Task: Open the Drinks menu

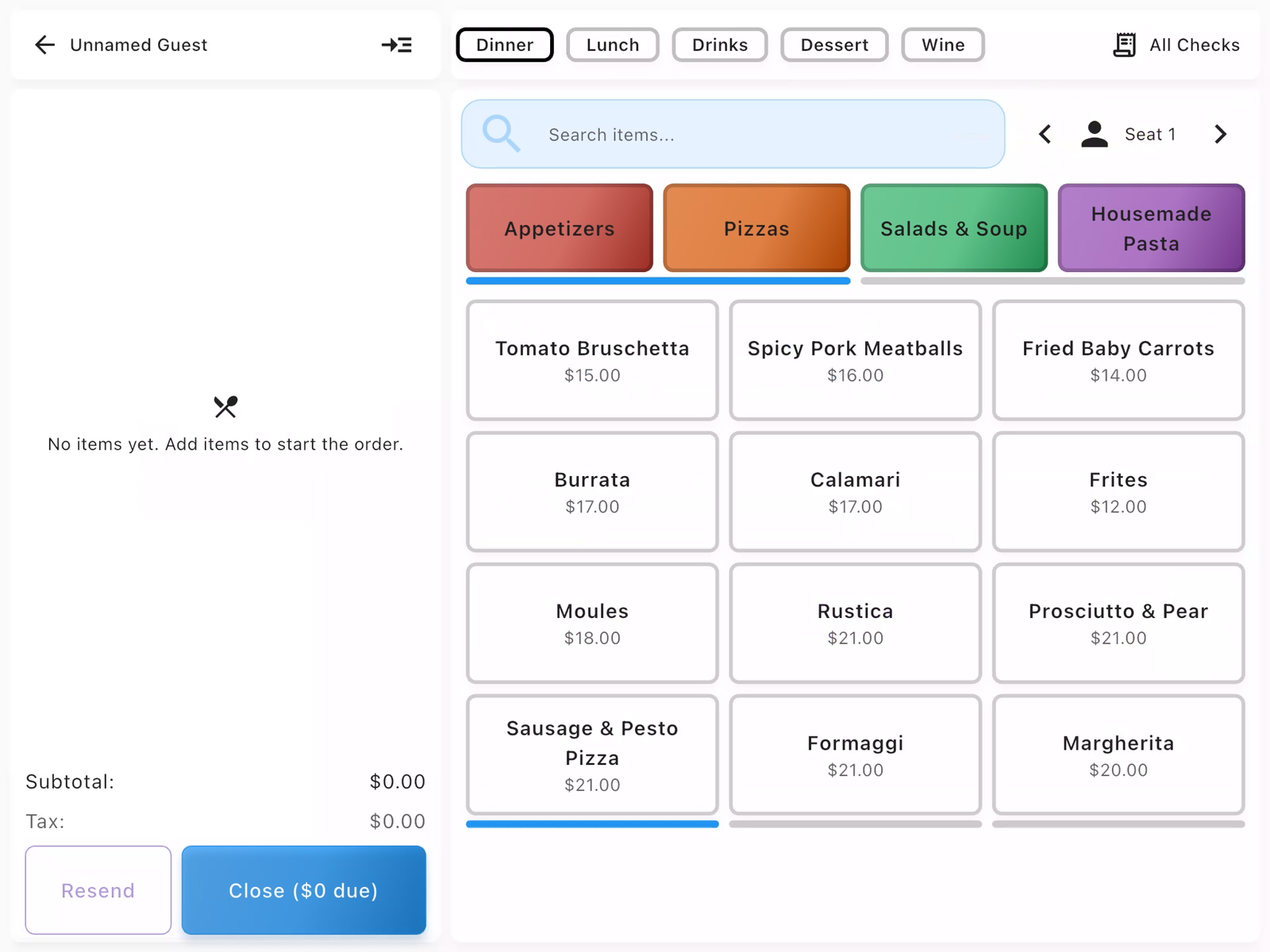Action: (x=719, y=44)
